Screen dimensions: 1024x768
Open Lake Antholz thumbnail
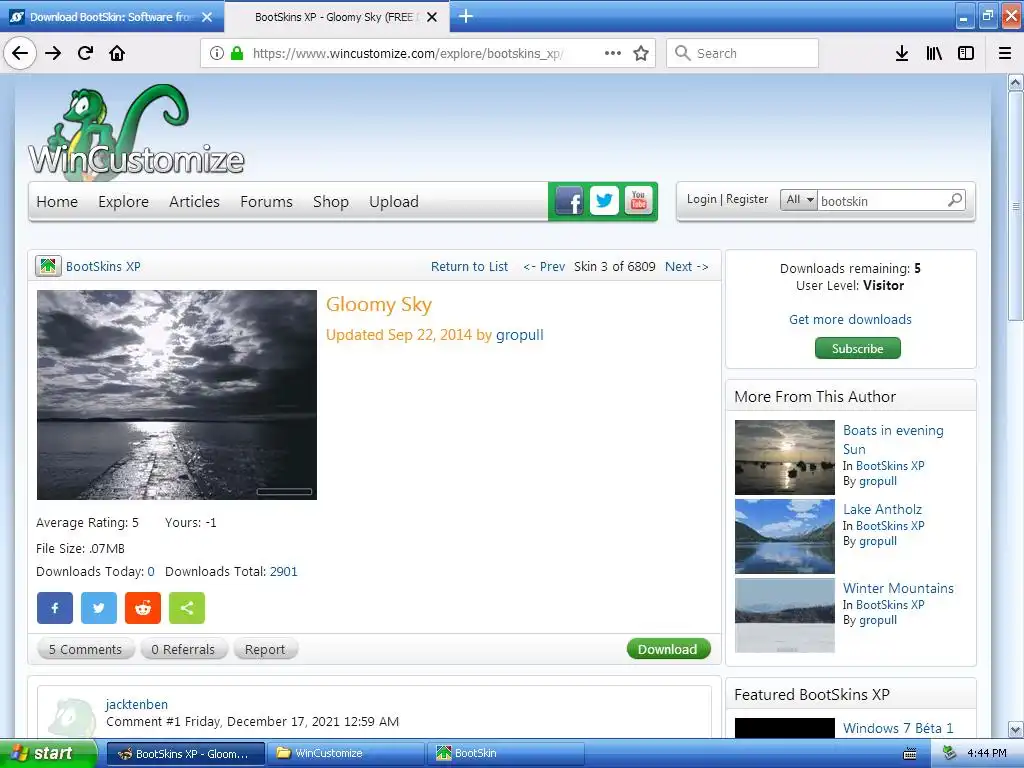click(785, 536)
